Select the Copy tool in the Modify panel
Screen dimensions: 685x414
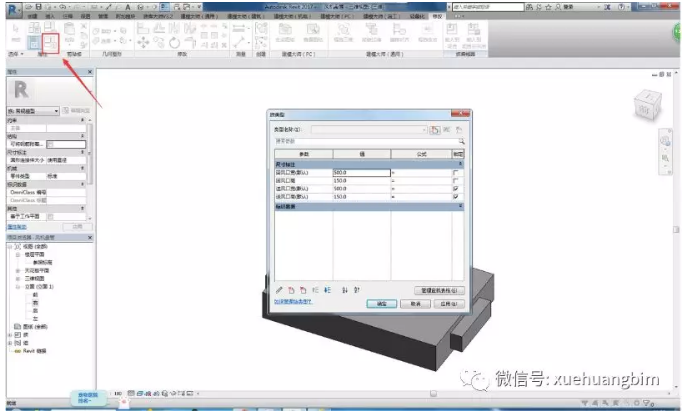coord(159,42)
